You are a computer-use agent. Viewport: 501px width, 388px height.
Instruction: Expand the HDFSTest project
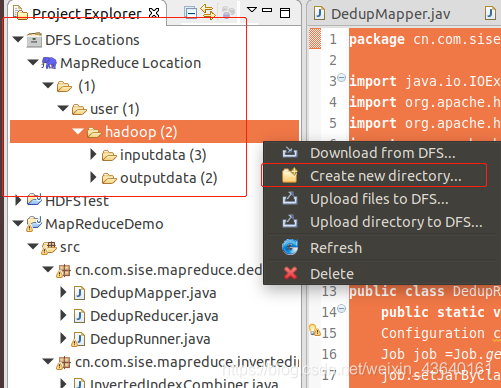[18, 200]
